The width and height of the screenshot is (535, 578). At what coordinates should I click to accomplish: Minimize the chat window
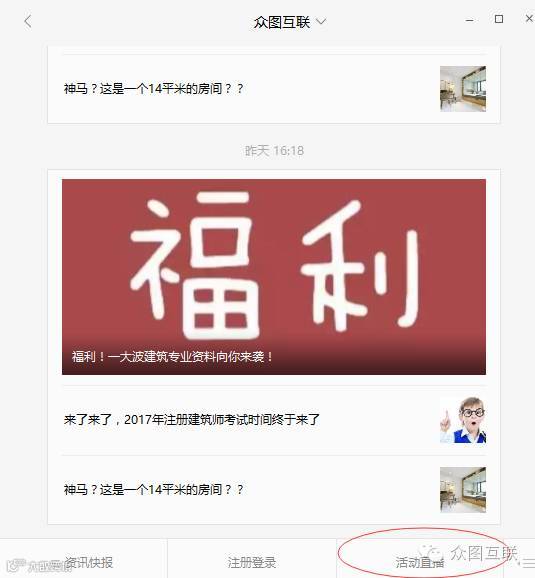pyautogui.click(x=469, y=21)
